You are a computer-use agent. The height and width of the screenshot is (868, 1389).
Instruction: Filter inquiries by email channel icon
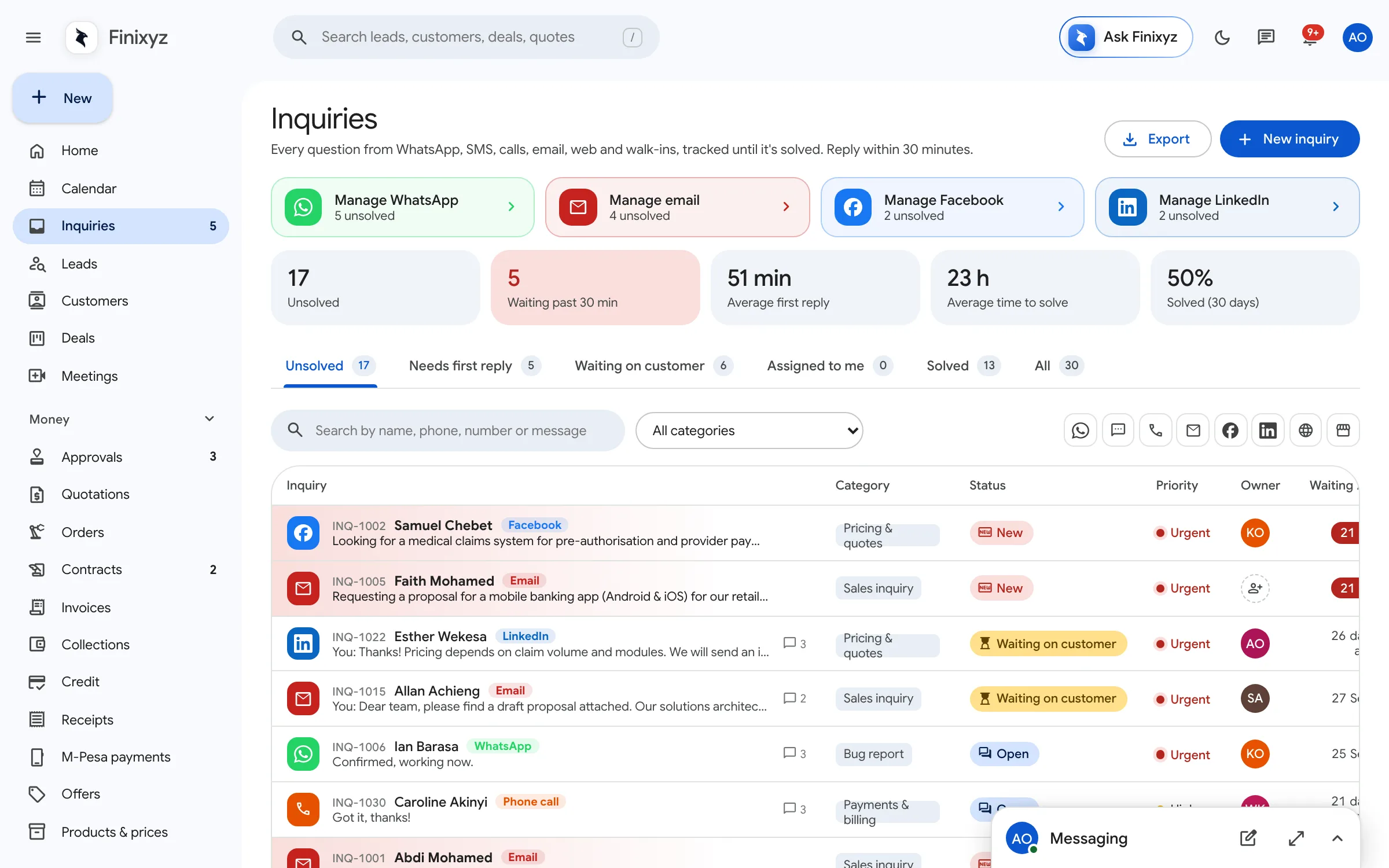1193,431
